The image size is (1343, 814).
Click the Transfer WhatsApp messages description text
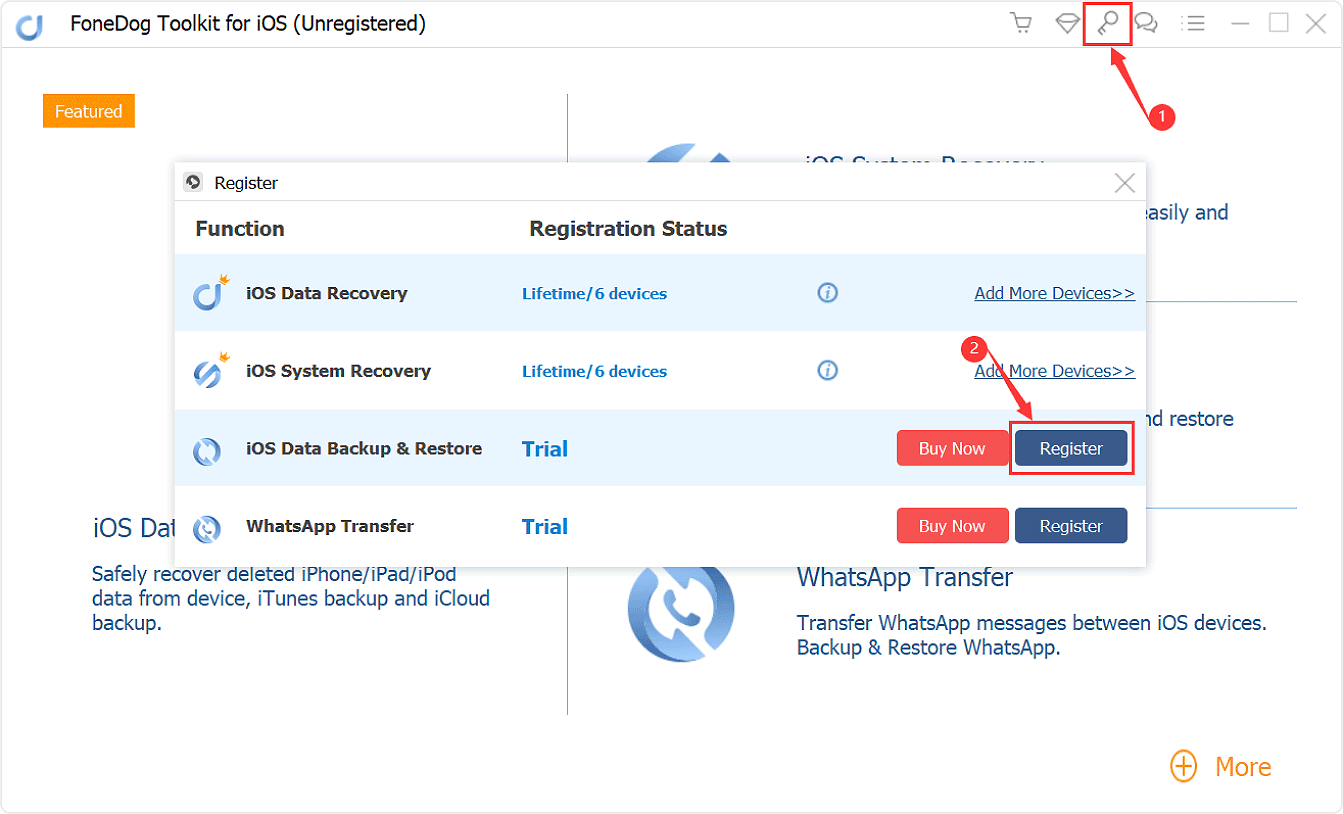point(1032,635)
